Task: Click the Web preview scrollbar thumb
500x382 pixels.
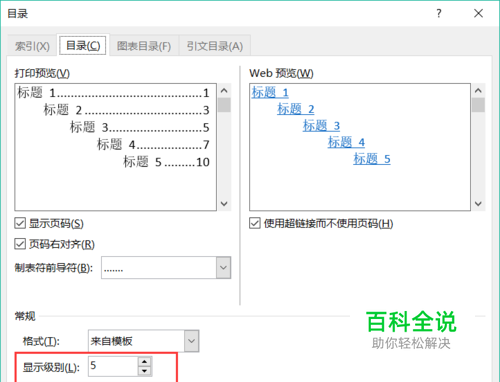Action: [x=478, y=105]
